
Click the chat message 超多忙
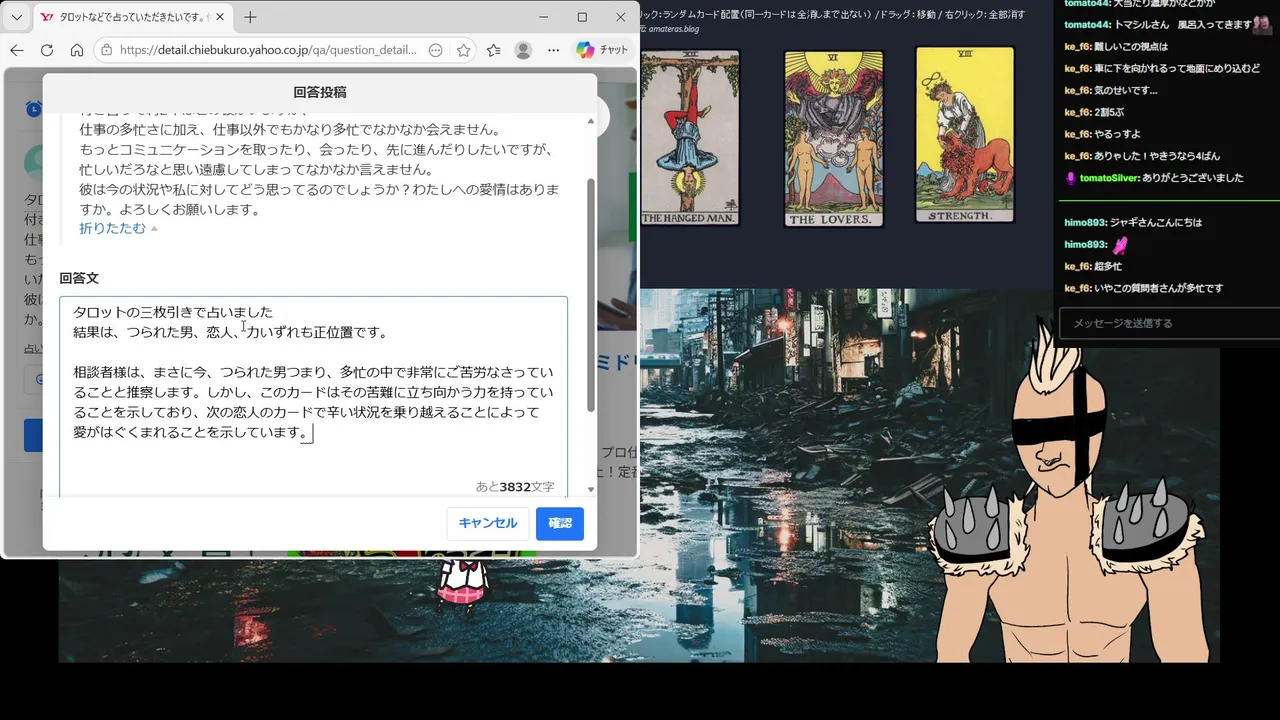pyautogui.click(x=1093, y=266)
